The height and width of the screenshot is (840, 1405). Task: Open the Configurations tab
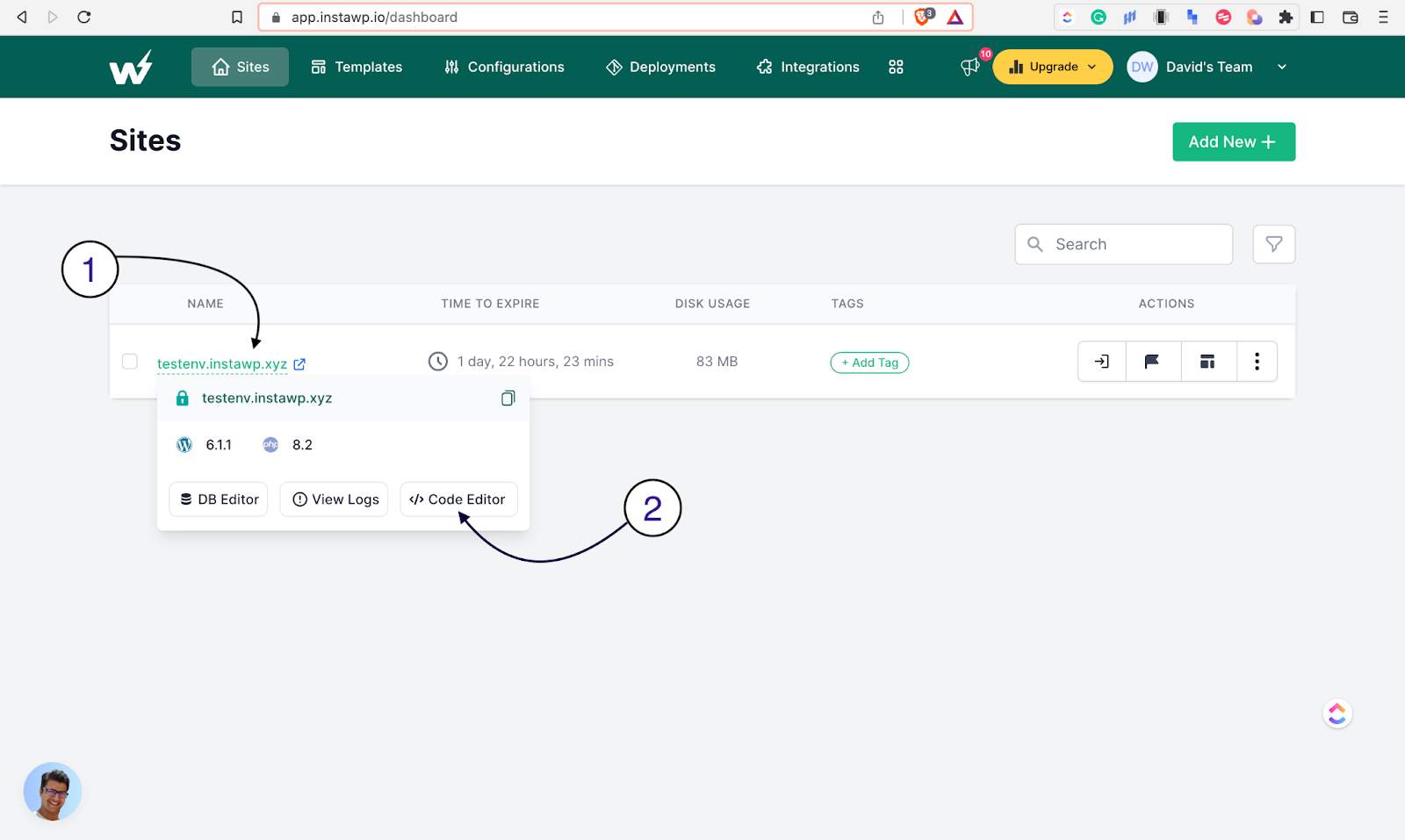[x=504, y=67]
